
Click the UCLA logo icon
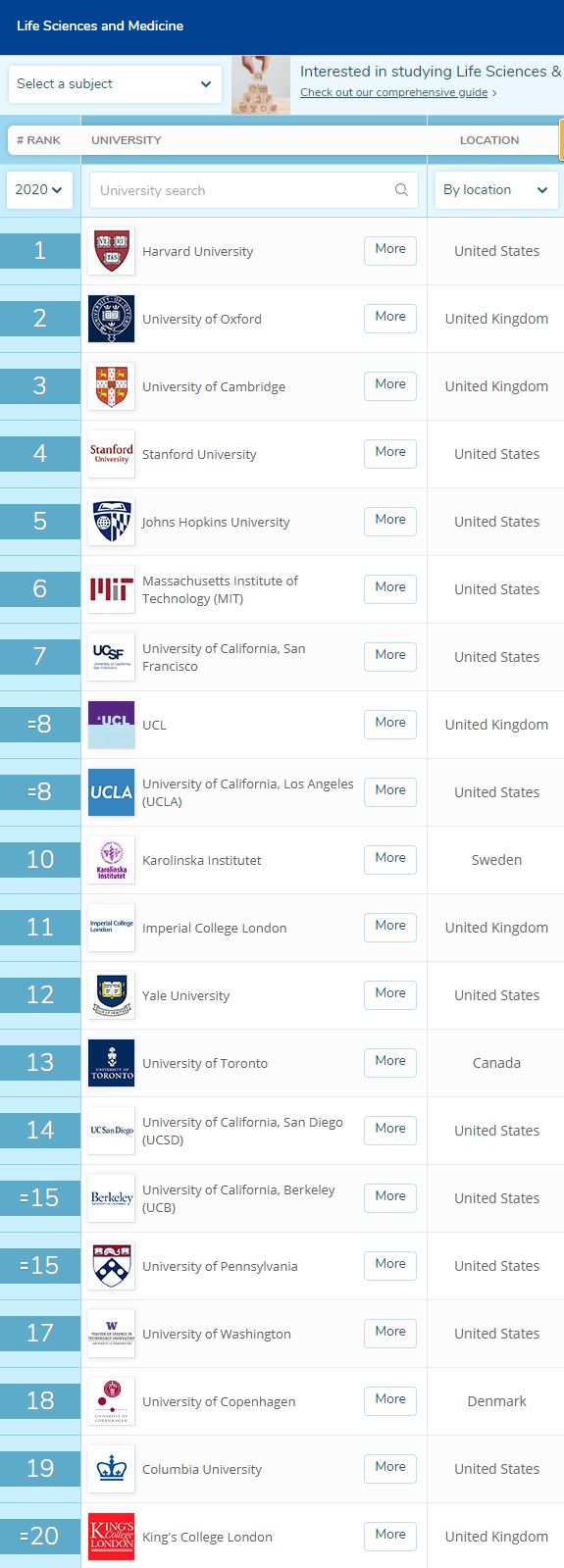click(111, 792)
